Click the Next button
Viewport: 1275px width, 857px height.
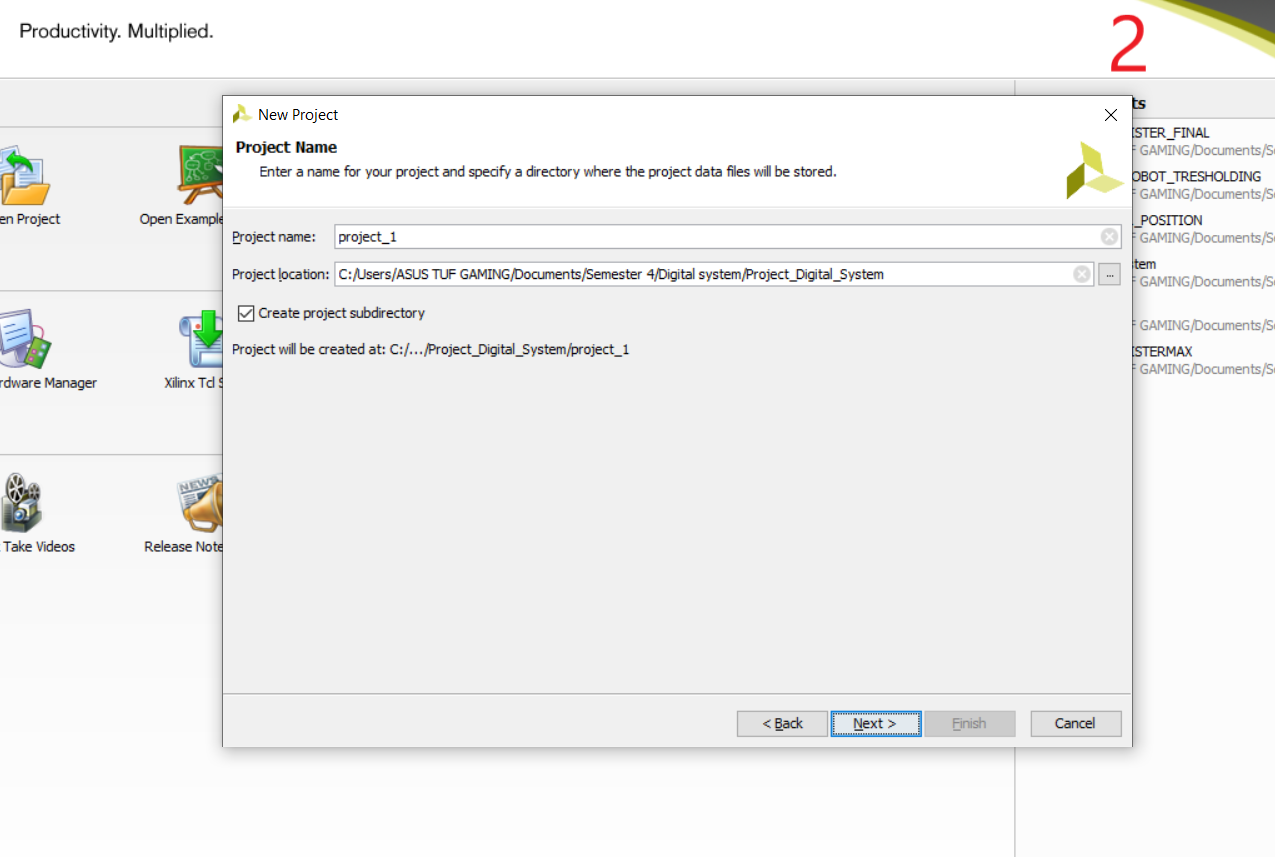(x=875, y=723)
